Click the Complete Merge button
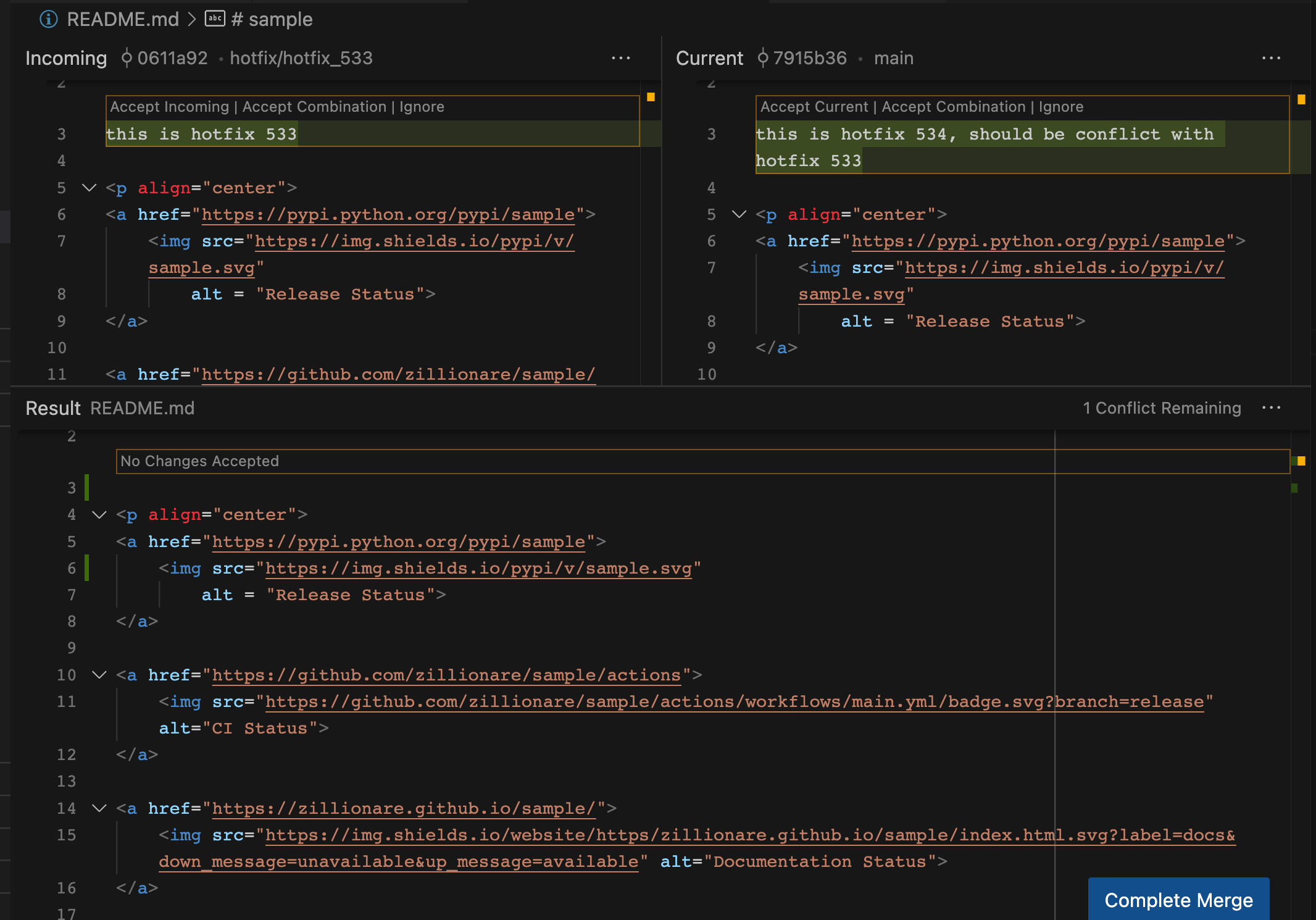 click(x=1178, y=900)
